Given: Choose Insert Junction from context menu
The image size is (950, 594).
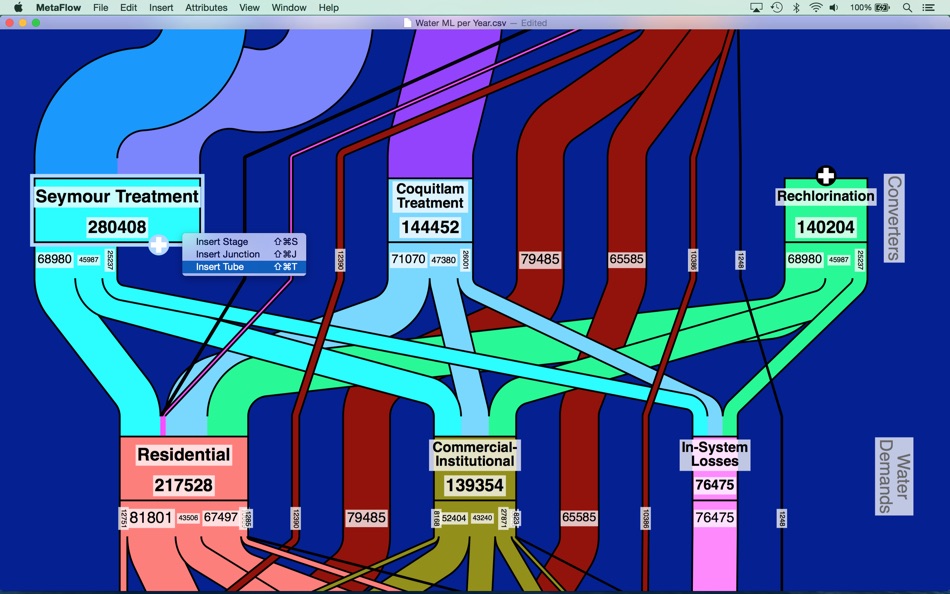Looking at the screenshot, I should [244, 254].
